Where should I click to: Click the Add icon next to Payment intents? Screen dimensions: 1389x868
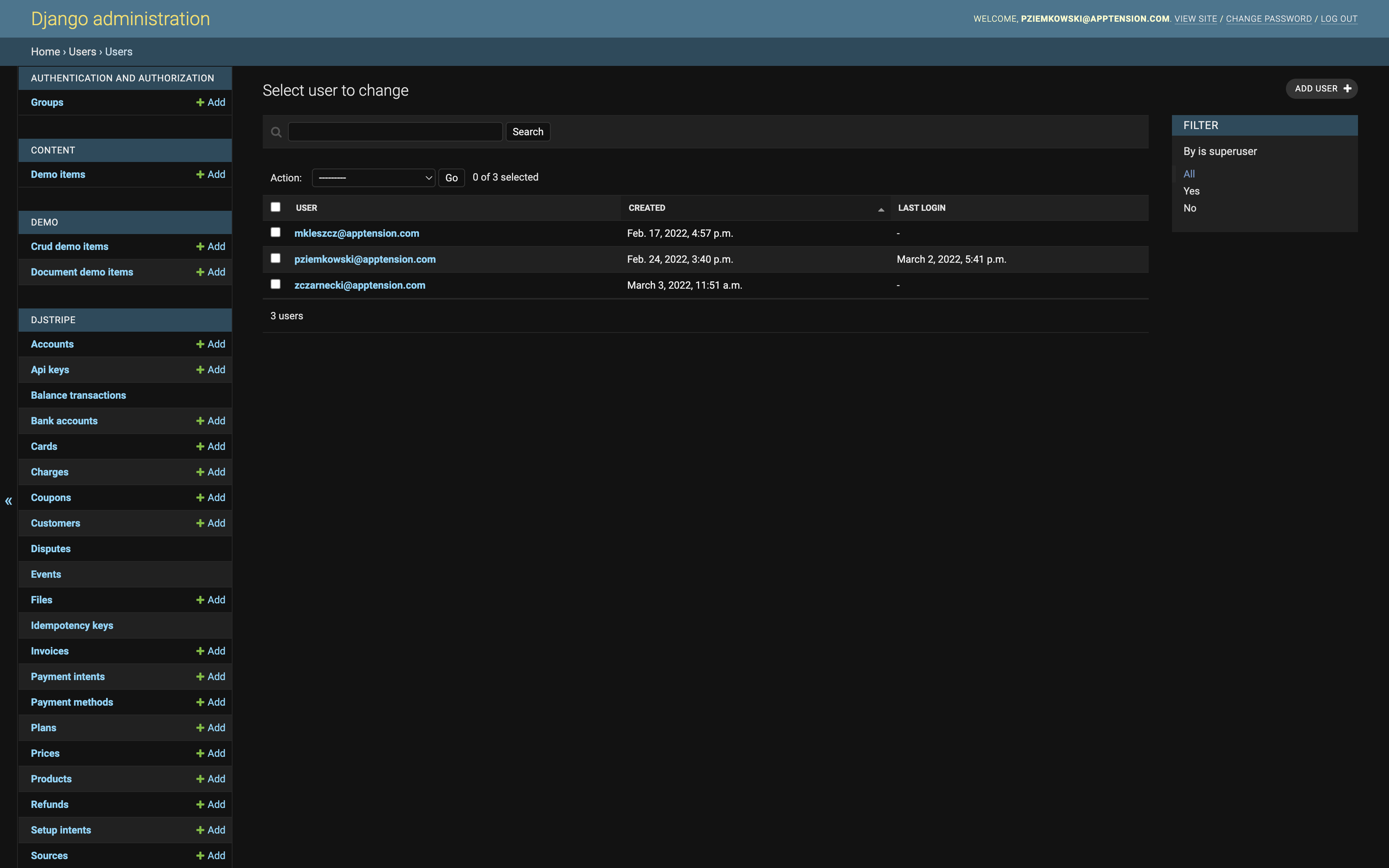click(x=199, y=676)
